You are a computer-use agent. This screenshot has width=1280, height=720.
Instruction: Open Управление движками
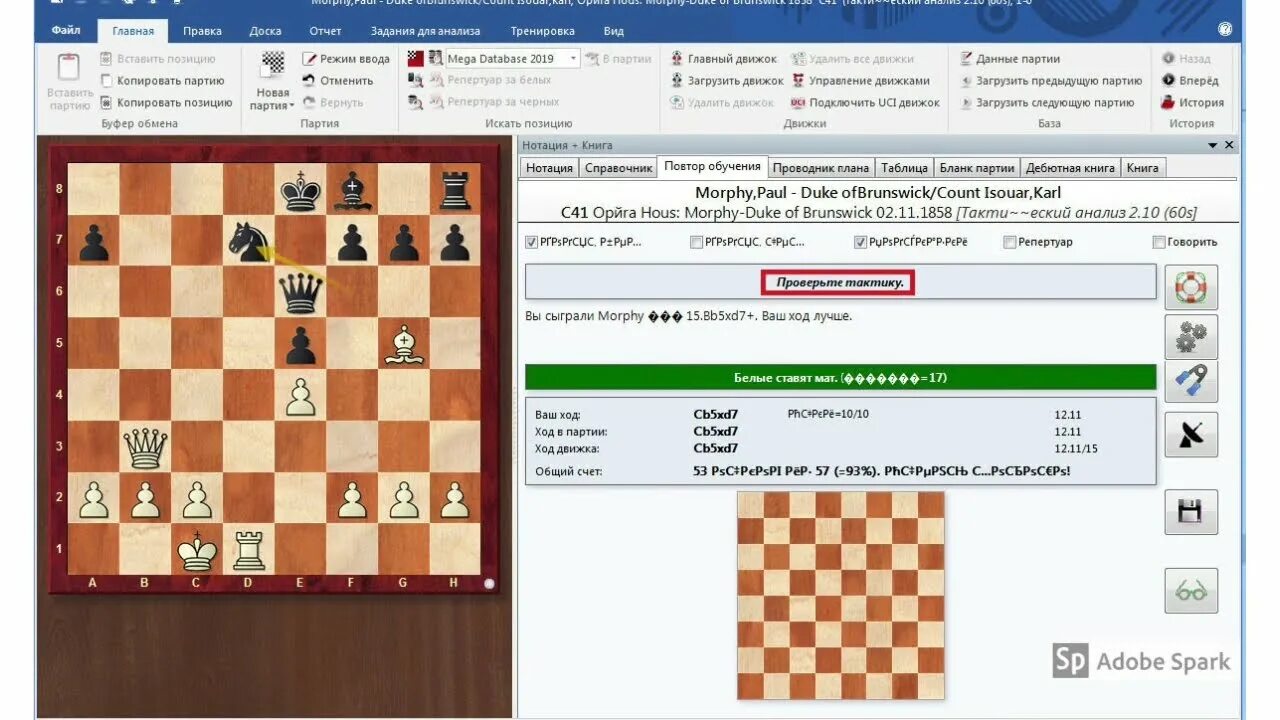click(x=861, y=81)
